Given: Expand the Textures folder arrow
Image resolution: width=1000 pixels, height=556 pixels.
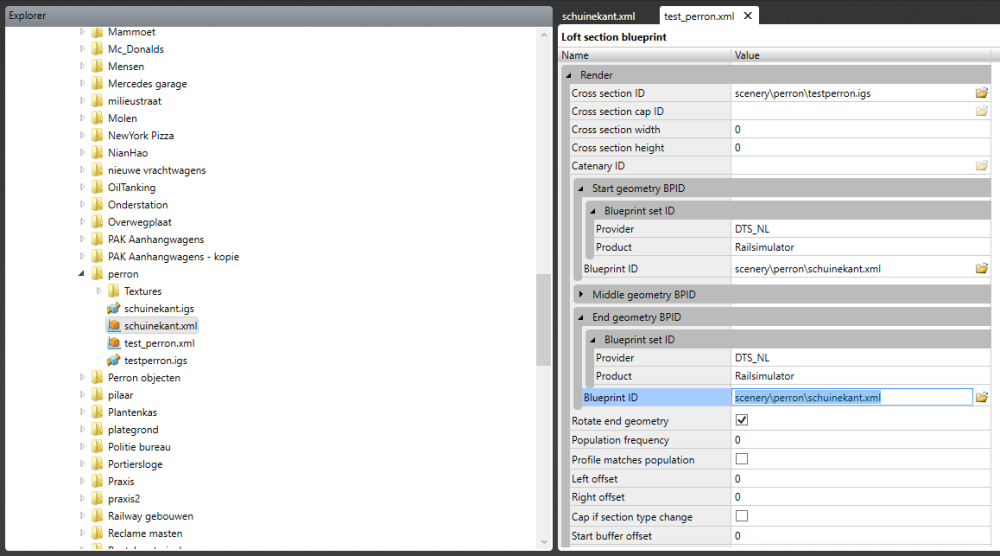Looking at the screenshot, I should pyautogui.click(x=98, y=291).
